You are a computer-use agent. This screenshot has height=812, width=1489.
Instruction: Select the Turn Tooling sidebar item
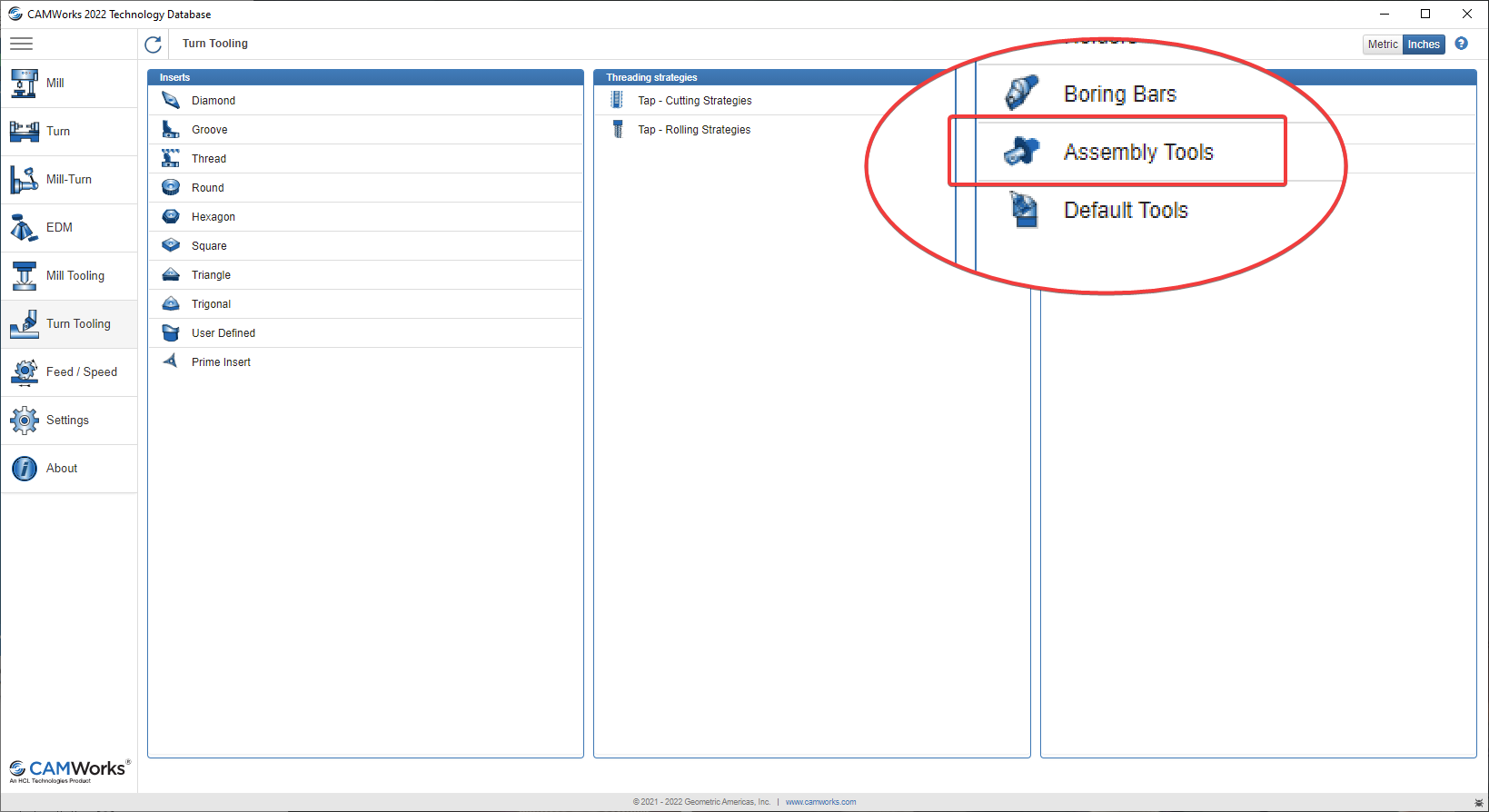[69, 324]
